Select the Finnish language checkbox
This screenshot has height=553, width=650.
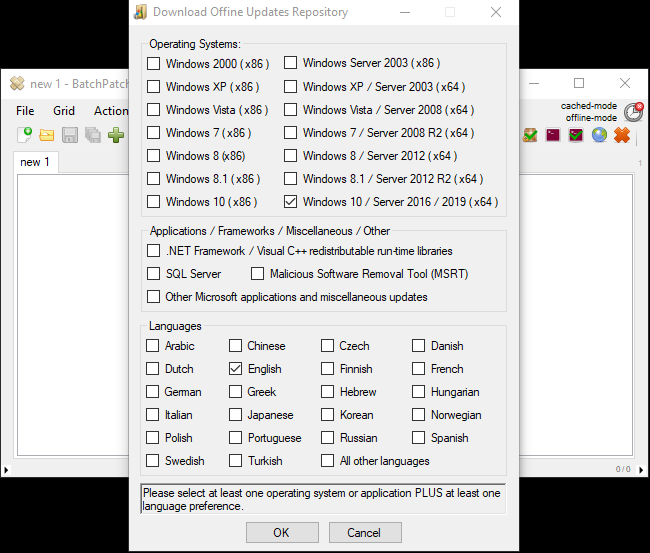point(327,369)
